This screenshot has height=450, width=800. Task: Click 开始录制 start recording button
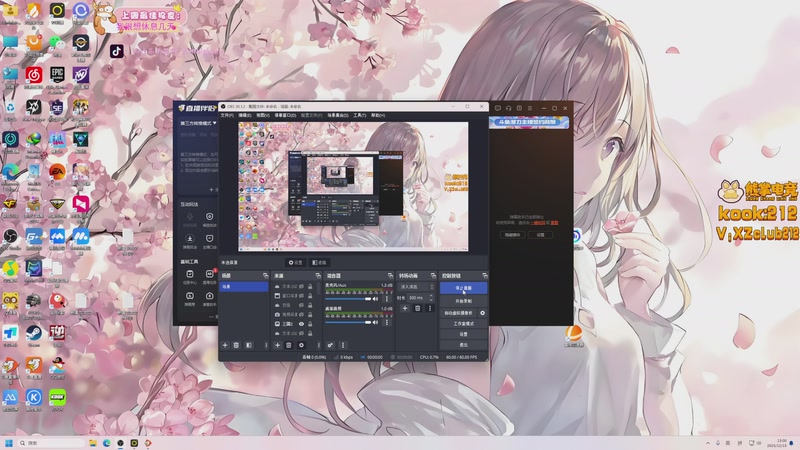click(x=463, y=301)
